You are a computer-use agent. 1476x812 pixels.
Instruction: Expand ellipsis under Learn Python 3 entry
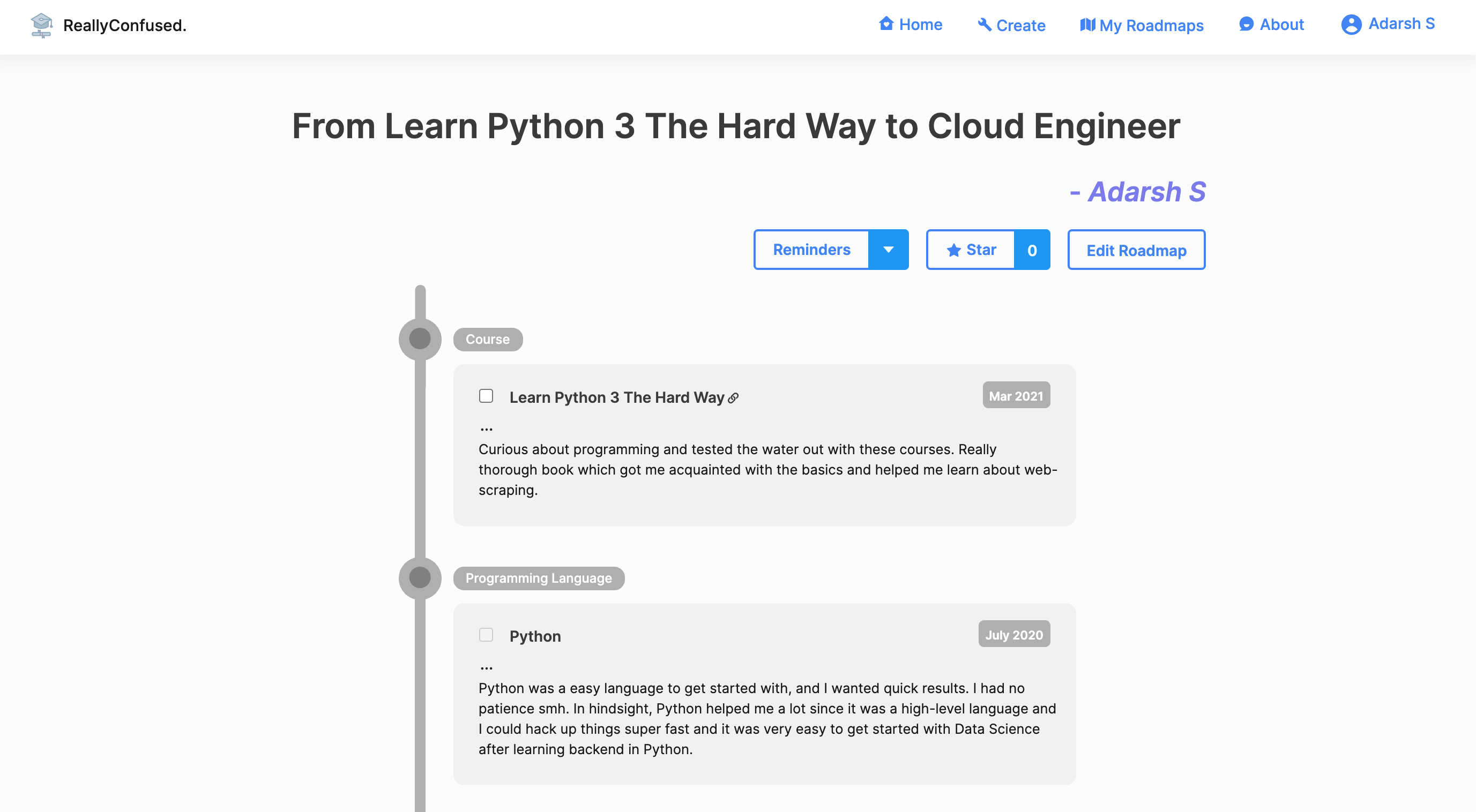coord(487,428)
